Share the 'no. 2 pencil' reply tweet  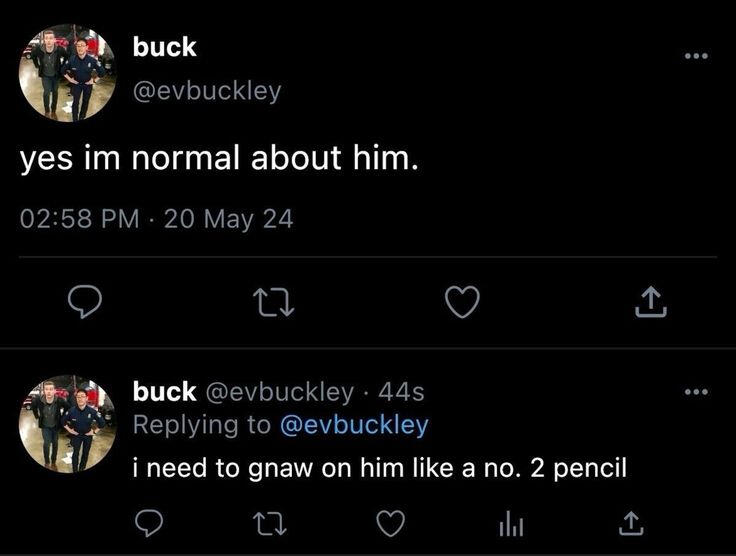[631, 524]
